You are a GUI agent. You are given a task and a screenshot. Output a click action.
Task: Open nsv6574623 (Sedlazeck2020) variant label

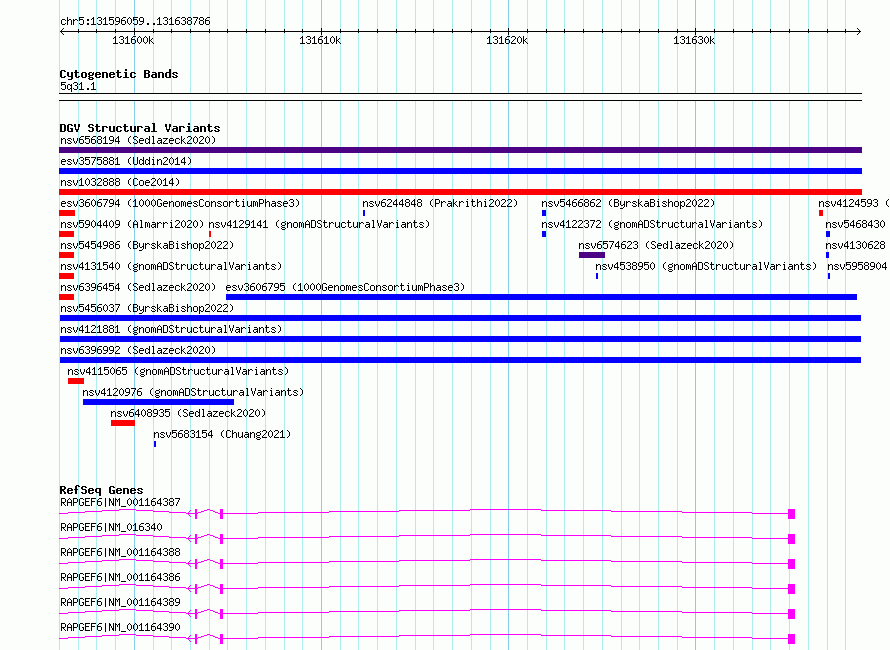(656, 245)
